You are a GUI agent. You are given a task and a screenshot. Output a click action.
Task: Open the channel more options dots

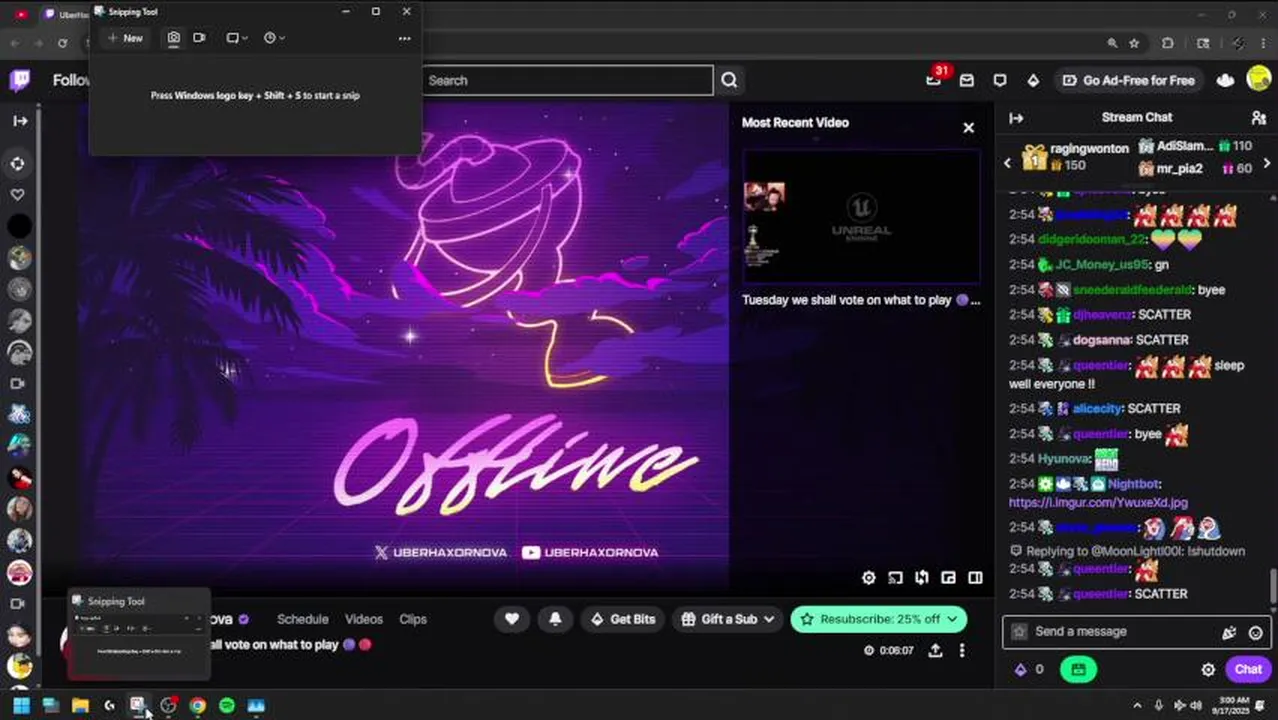[x=962, y=650]
